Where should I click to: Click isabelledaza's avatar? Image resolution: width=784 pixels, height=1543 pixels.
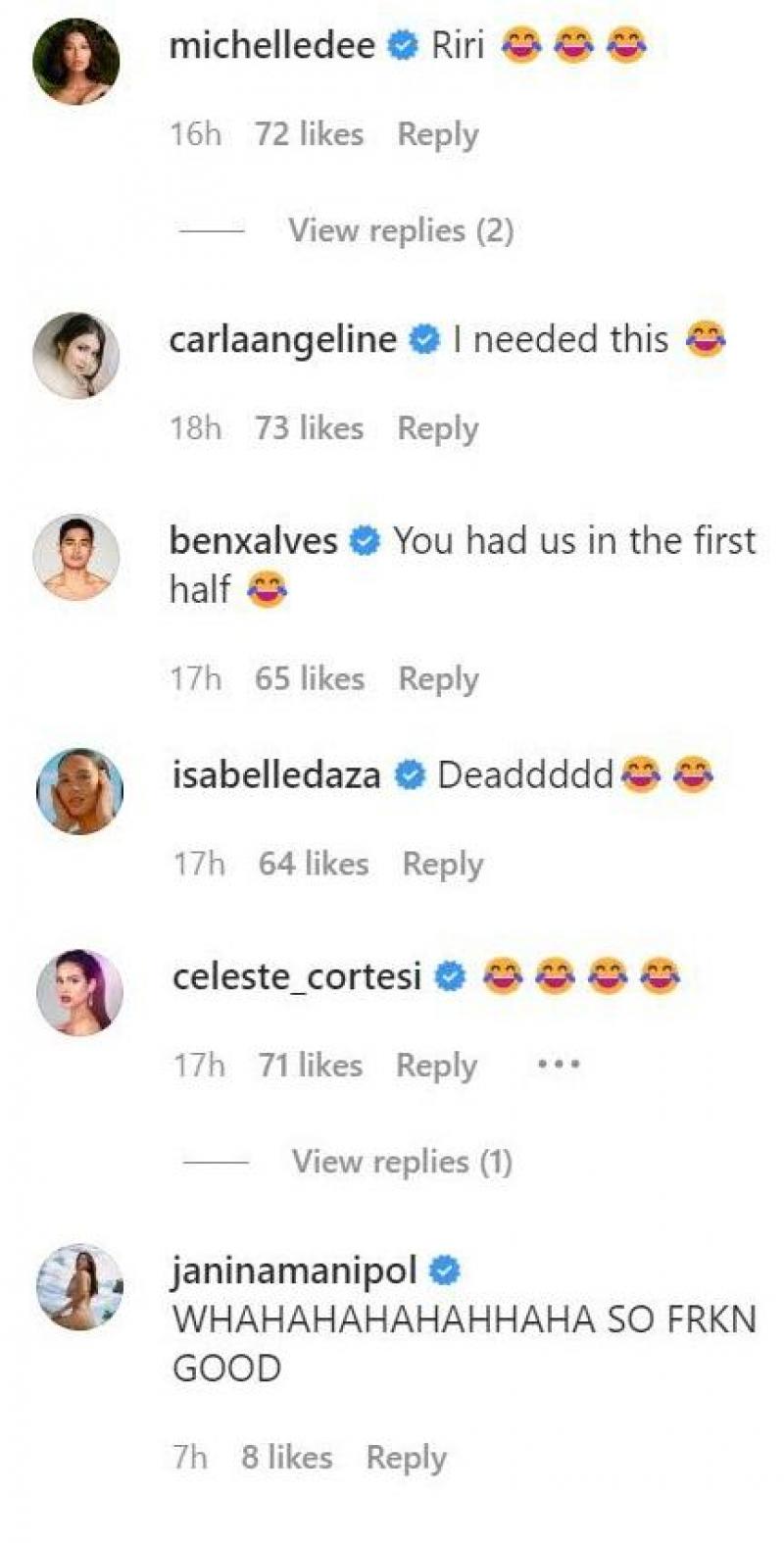click(x=79, y=791)
